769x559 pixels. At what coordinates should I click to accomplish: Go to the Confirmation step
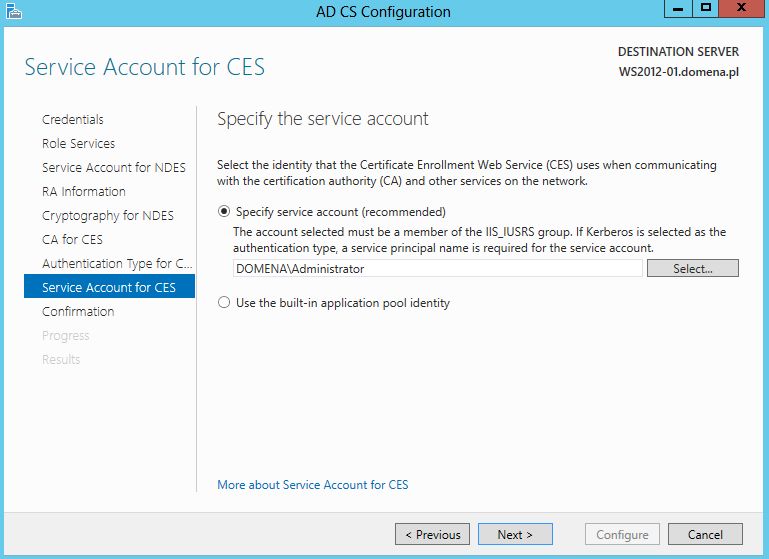pos(78,311)
